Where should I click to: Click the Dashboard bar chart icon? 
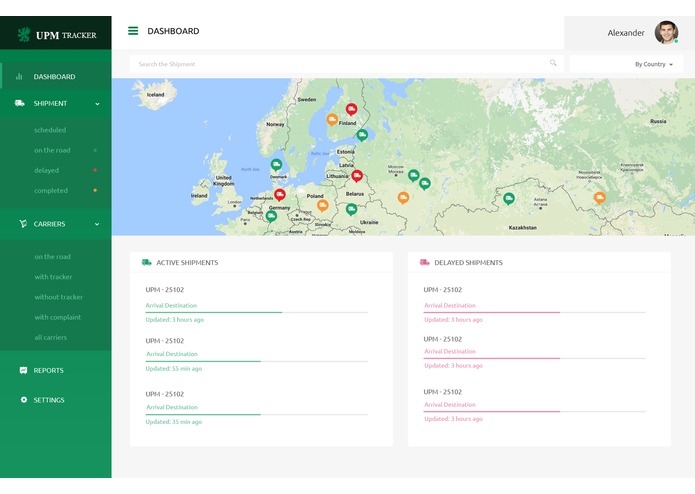pyautogui.click(x=19, y=77)
